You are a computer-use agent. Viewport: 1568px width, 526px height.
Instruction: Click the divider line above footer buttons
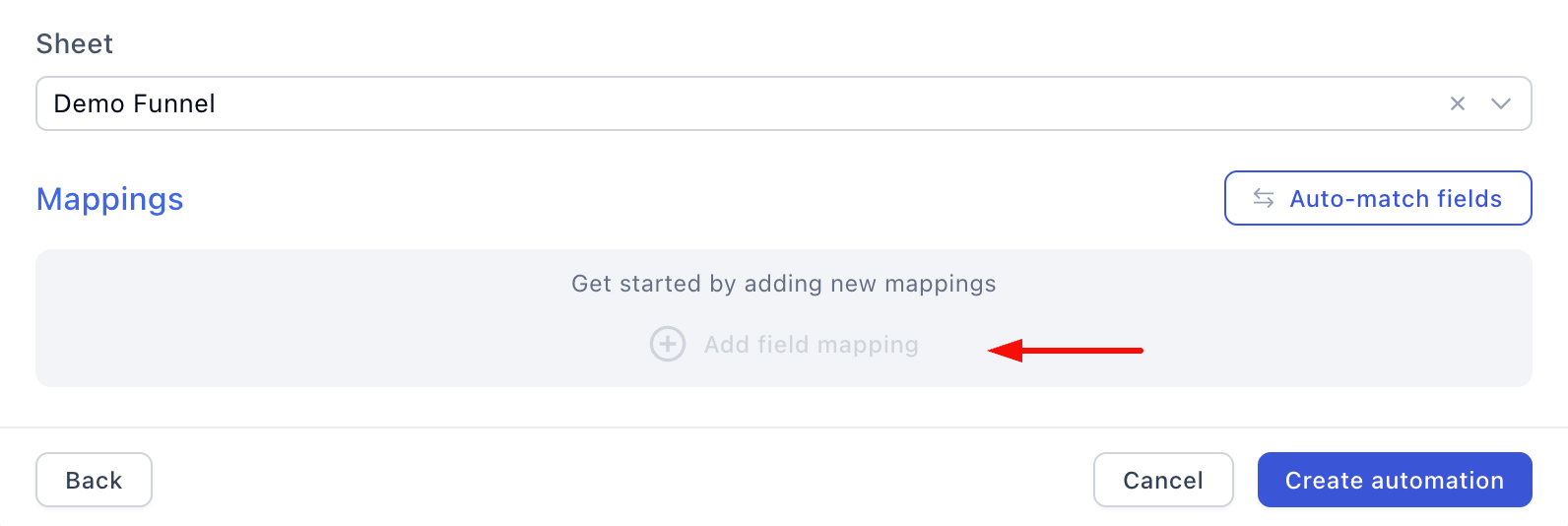pyautogui.click(x=783, y=427)
